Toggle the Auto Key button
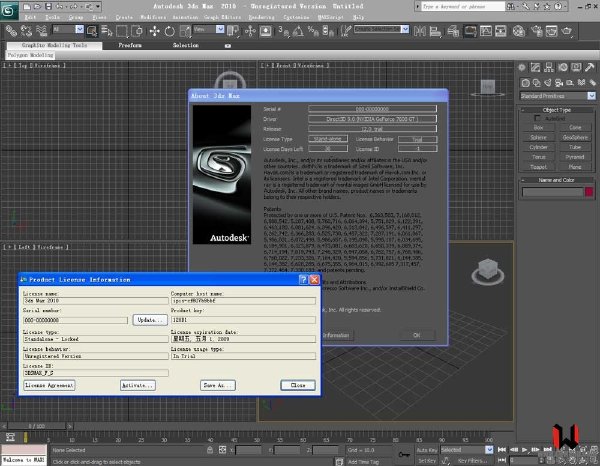Screen dimensions: 600x466 coord(427,450)
